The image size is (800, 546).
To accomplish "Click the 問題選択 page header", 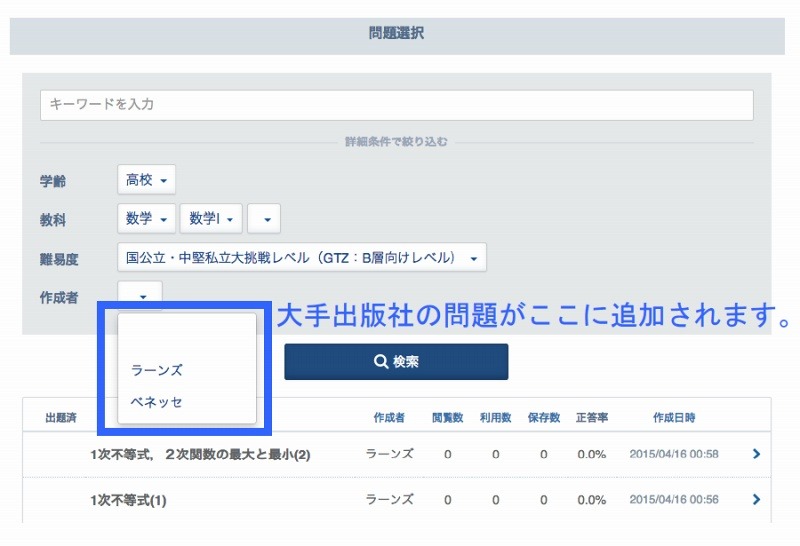I will (x=396, y=33).
